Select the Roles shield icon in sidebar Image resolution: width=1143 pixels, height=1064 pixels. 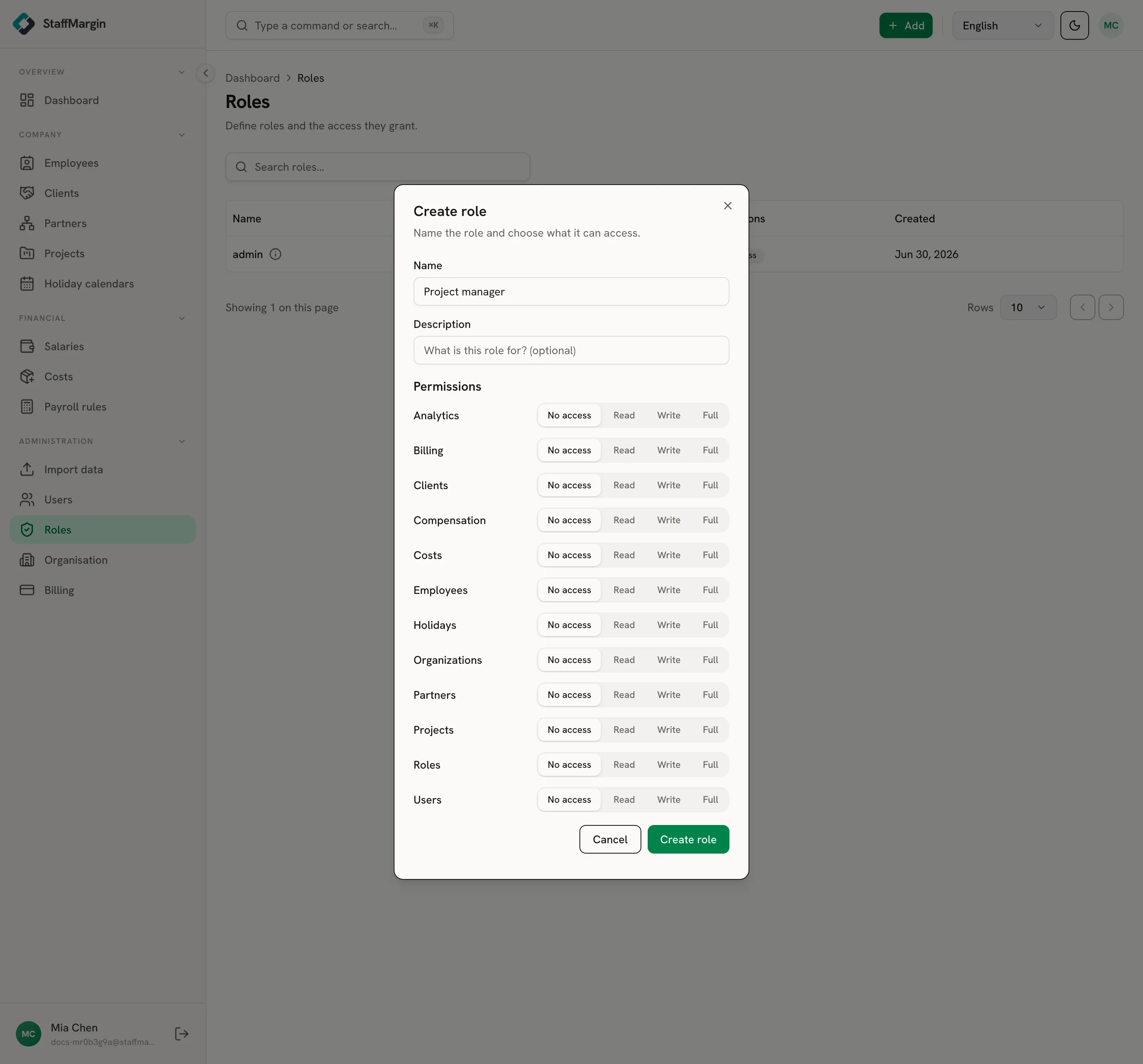(27, 530)
